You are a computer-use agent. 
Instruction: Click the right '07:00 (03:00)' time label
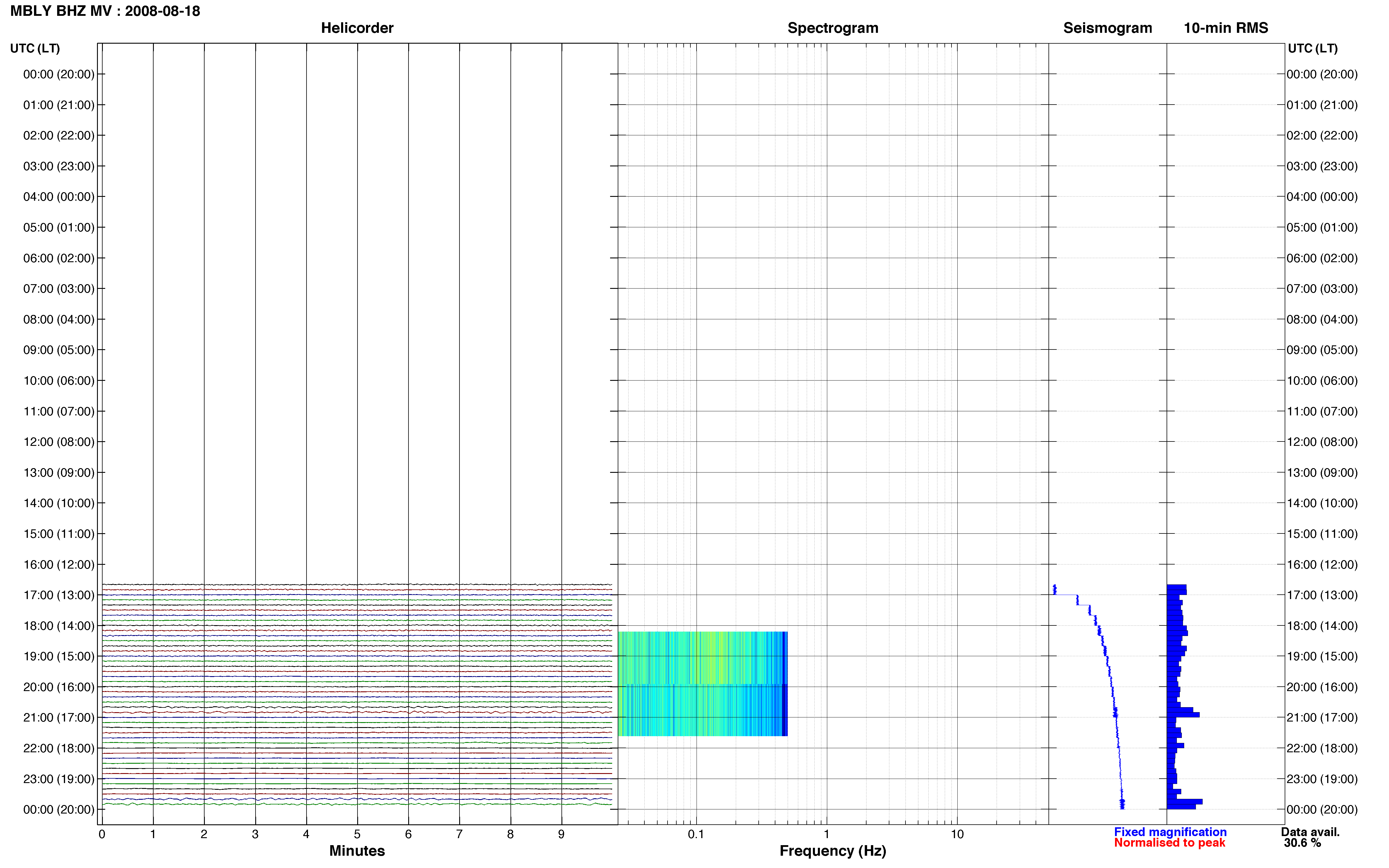coord(1322,289)
